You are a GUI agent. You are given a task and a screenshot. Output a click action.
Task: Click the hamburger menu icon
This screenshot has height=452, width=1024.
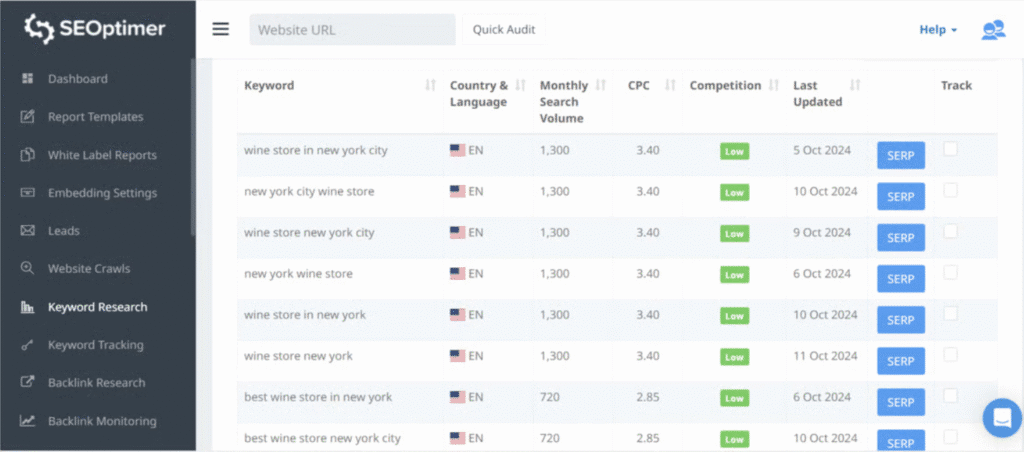pos(221,29)
